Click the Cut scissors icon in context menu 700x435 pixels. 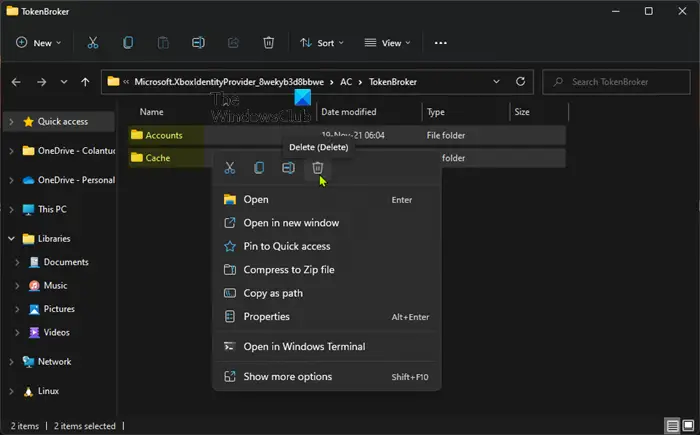[x=230, y=168]
